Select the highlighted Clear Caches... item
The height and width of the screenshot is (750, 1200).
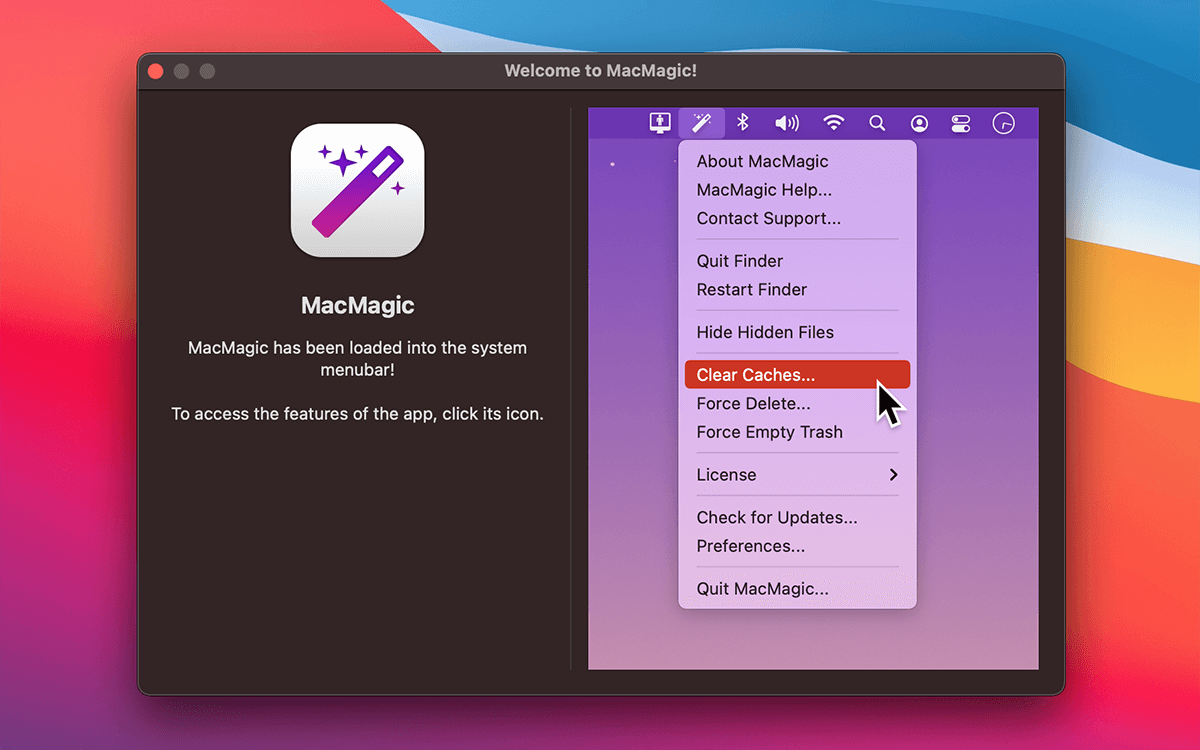797,375
